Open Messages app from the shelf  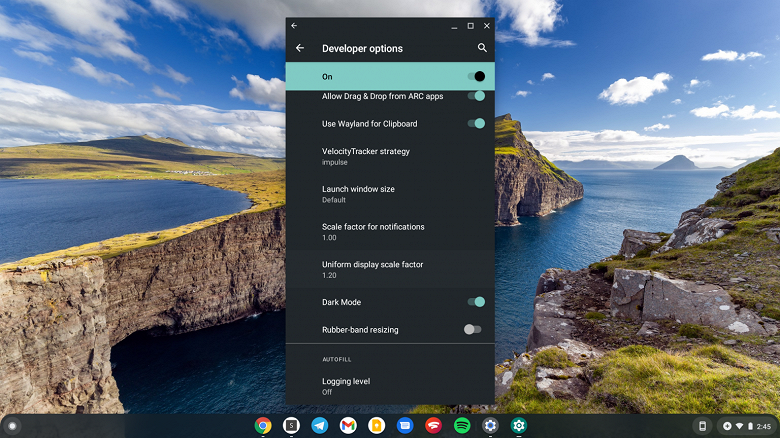point(405,426)
